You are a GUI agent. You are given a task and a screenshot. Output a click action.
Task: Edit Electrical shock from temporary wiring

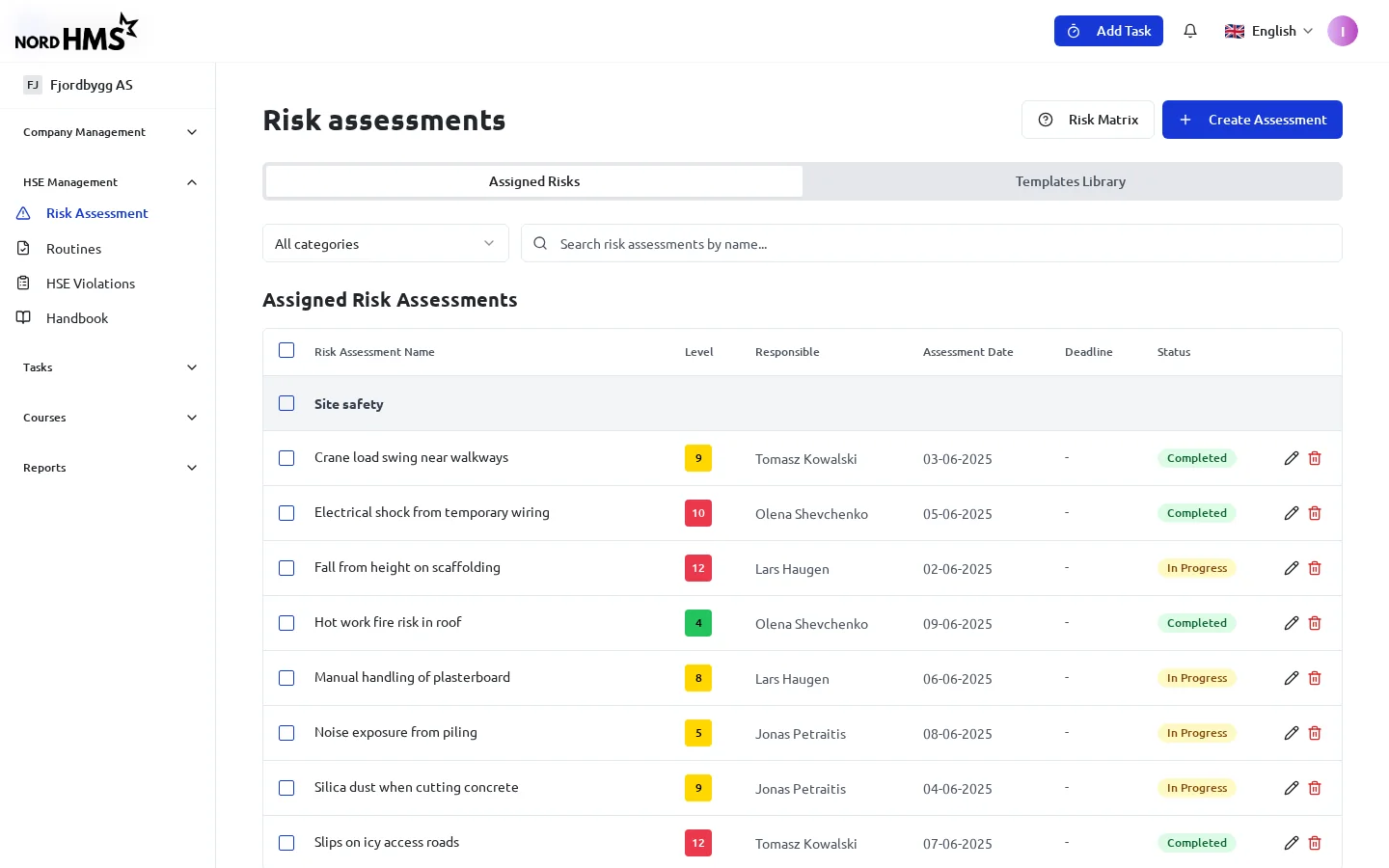click(x=1292, y=513)
